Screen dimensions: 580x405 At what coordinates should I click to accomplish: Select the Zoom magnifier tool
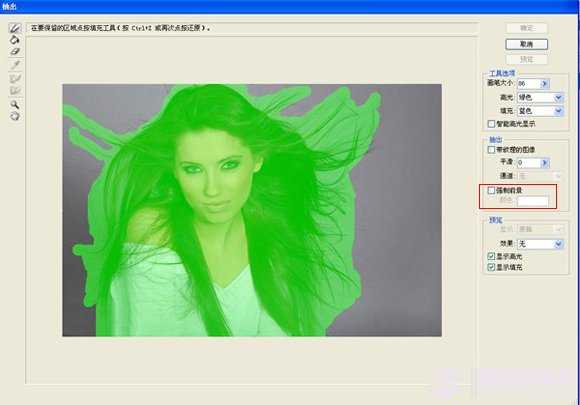tap(15, 104)
